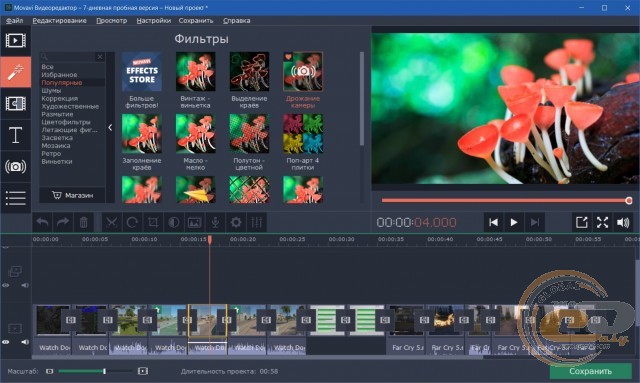This screenshot has width=640, height=383.
Task: Select the Масло - мелко filter
Action: (196, 134)
